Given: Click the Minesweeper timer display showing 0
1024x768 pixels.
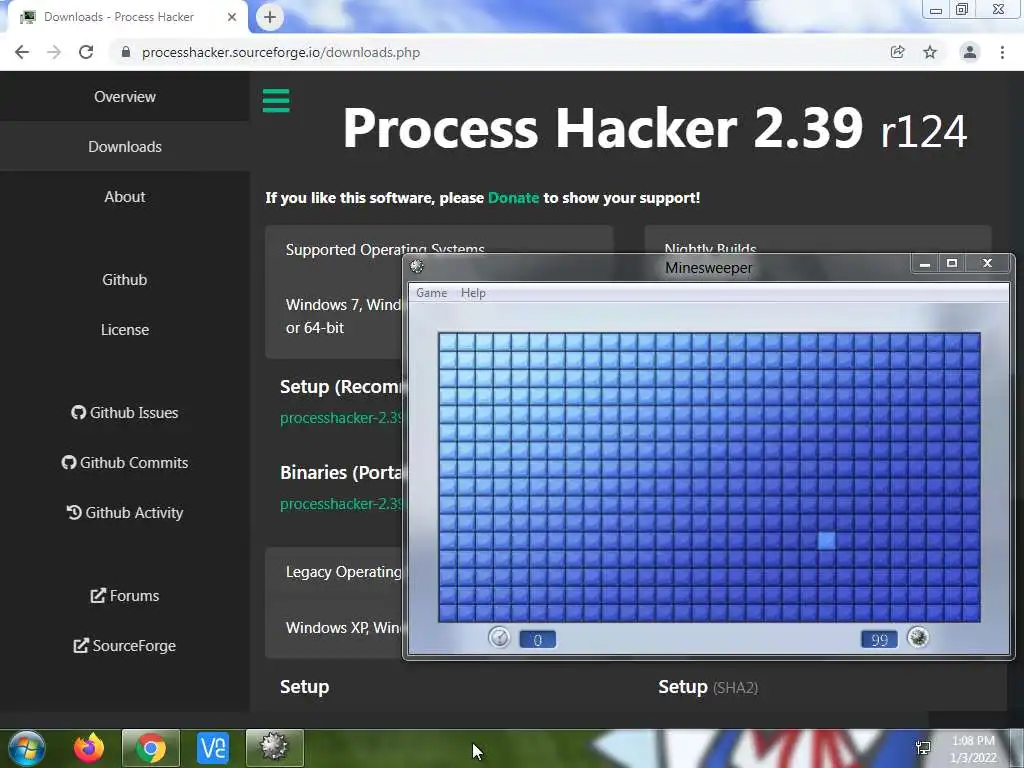Looking at the screenshot, I should tap(537, 639).
